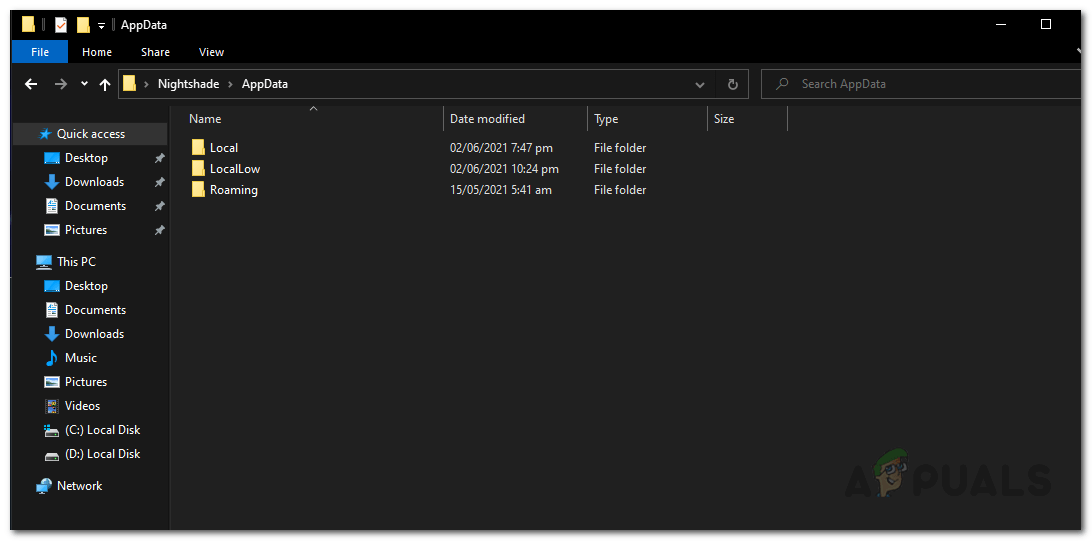Click folder icon at address bar start
The image size is (1092, 541).
pos(130,84)
